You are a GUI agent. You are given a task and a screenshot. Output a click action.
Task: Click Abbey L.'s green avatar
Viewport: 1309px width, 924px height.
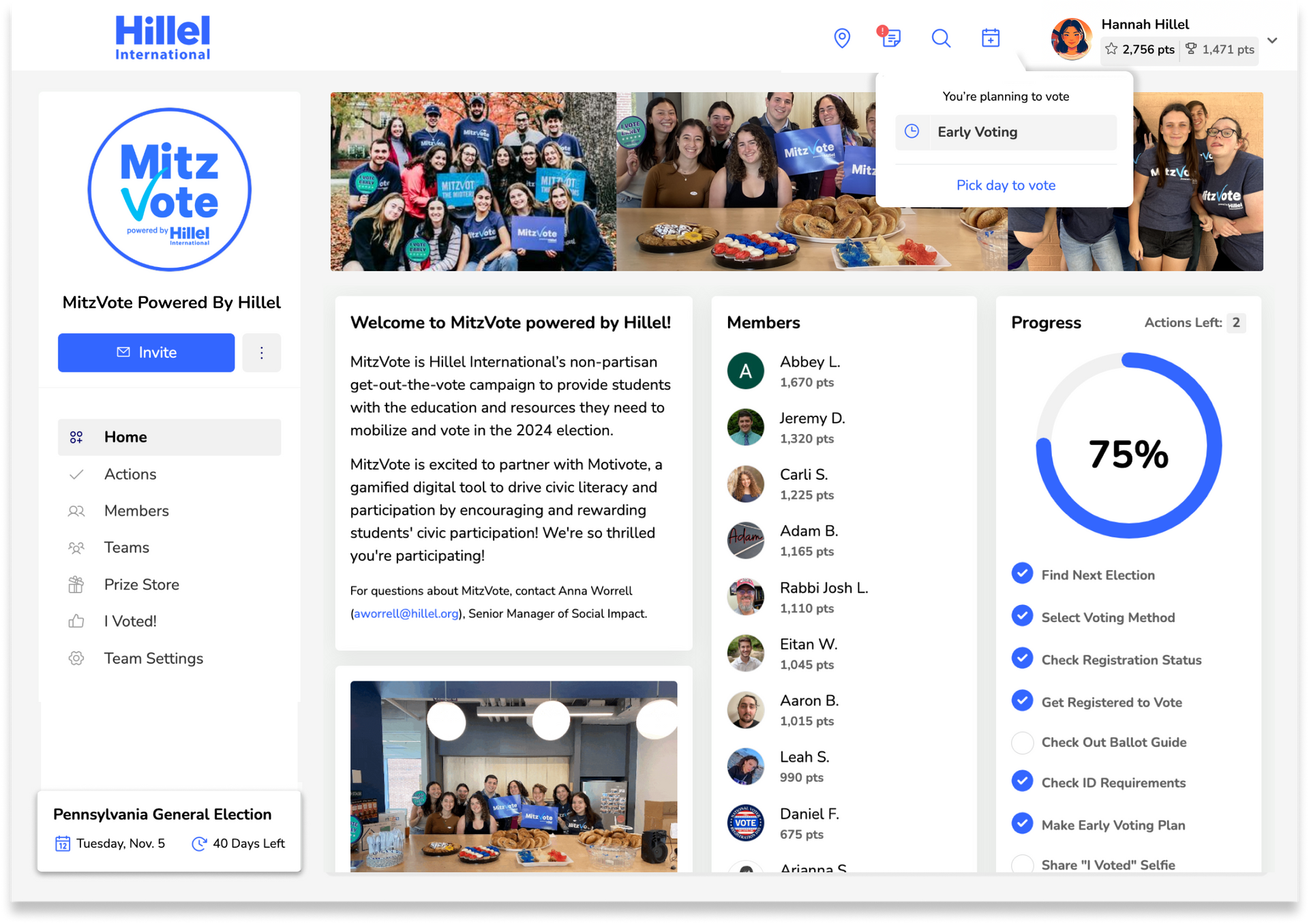[746, 371]
